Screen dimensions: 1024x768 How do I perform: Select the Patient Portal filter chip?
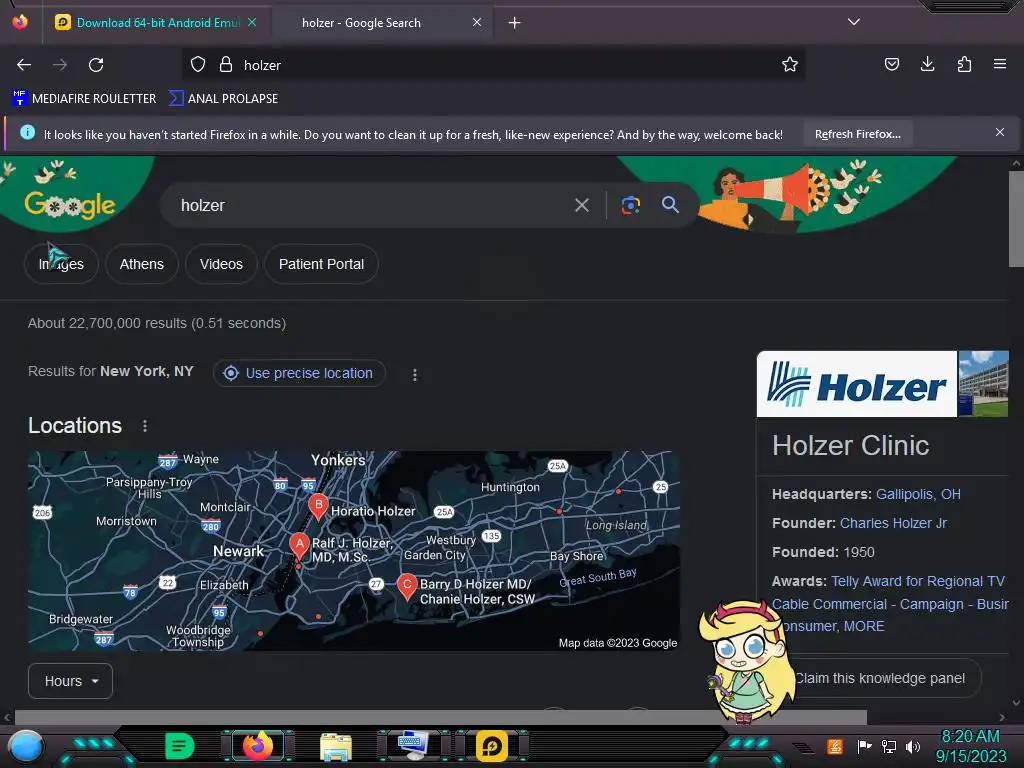point(321,264)
